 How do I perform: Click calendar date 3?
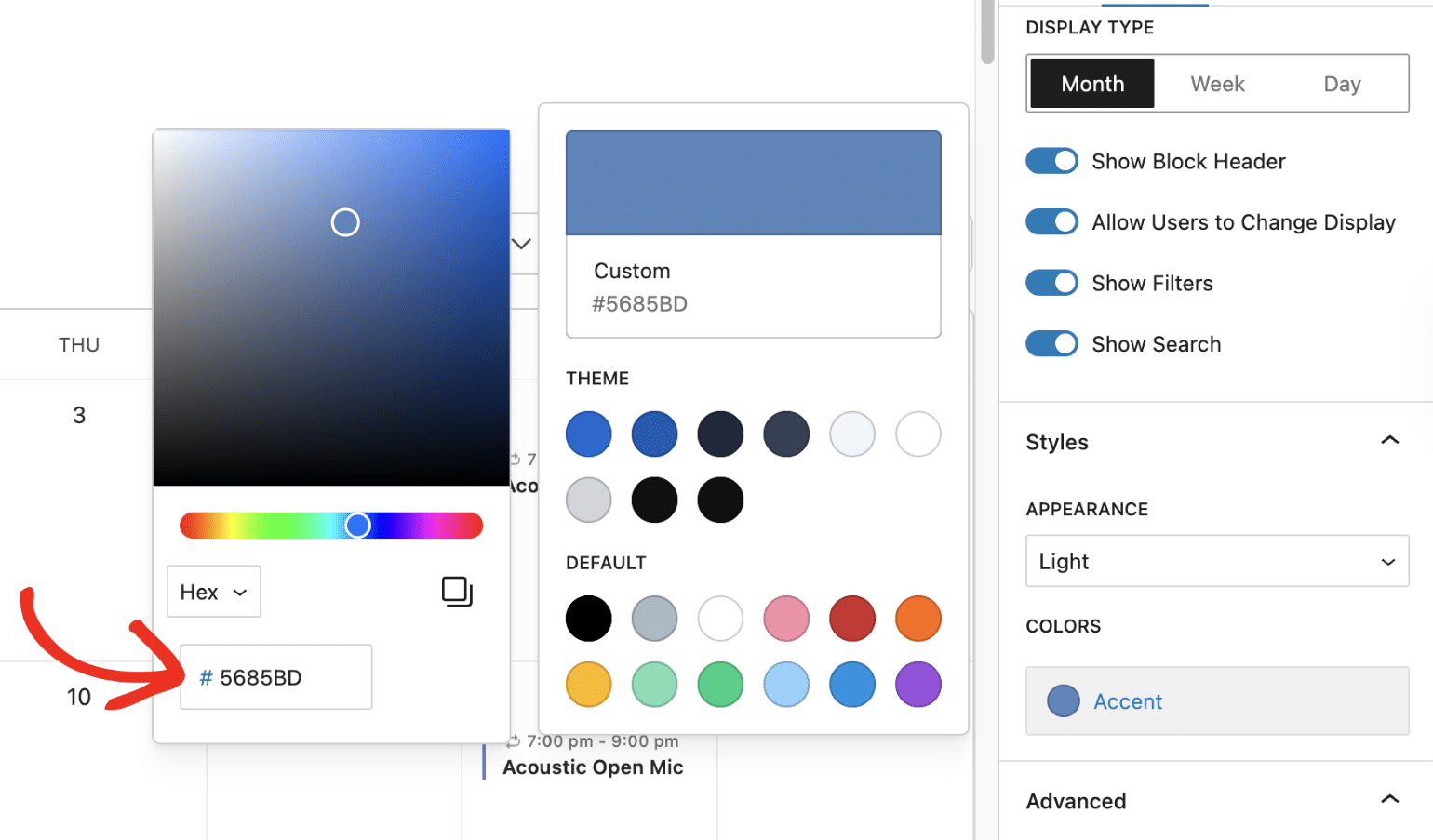click(x=79, y=415)
